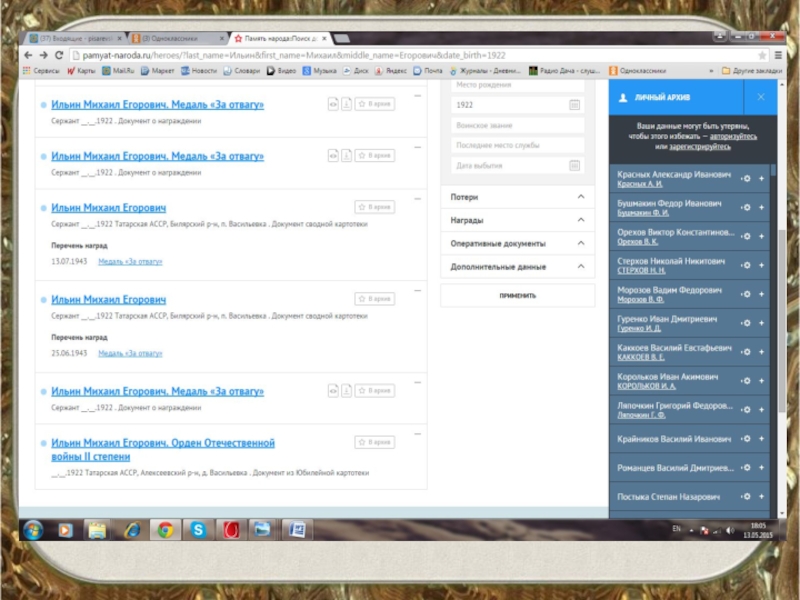Click the plus icon next to Красных Александр Иванович
The width and height of the screenshot is (800, 600).
(761, 179)
